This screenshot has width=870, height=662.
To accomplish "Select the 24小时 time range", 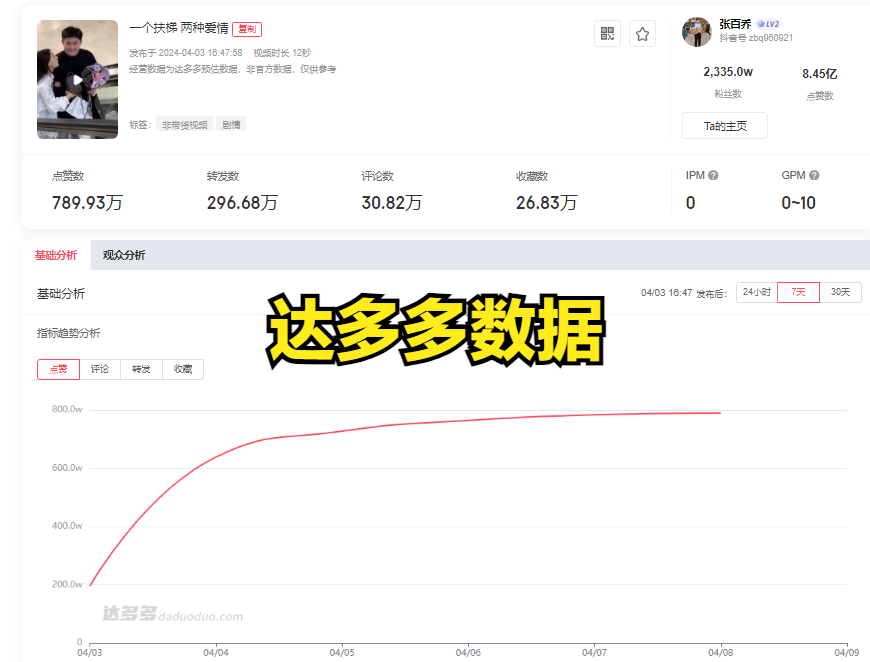I will click(756, 292).
